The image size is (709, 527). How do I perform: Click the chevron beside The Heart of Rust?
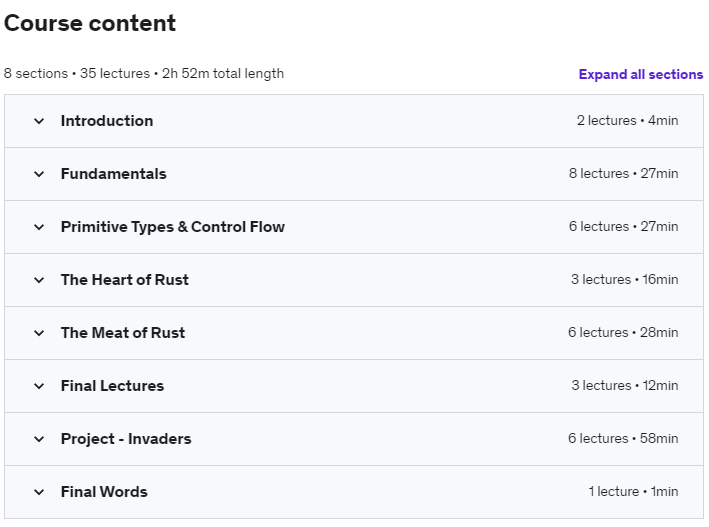pyautogui.click(x=39, y=280)
